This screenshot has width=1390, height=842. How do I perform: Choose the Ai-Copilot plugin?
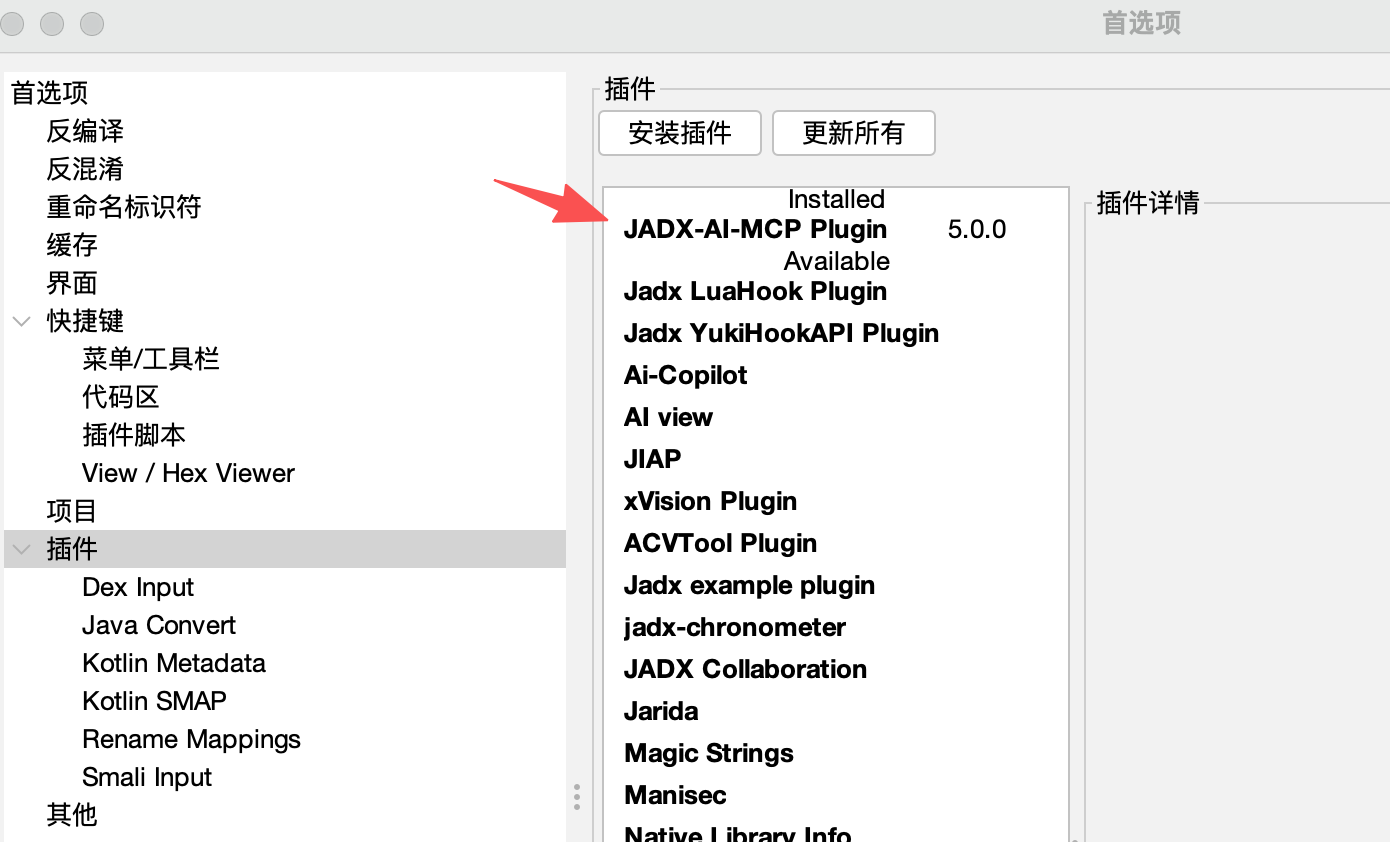[x=685, y=376]
